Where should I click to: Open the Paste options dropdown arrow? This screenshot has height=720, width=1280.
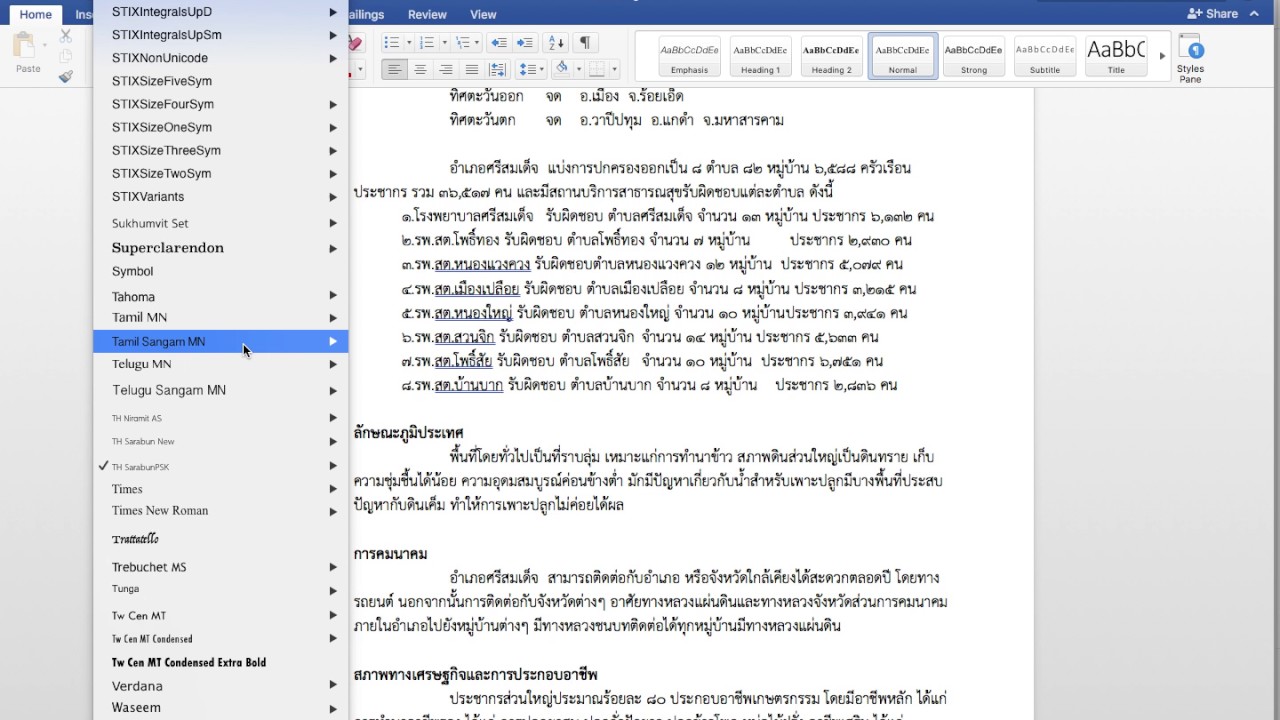tap(45, 45)
